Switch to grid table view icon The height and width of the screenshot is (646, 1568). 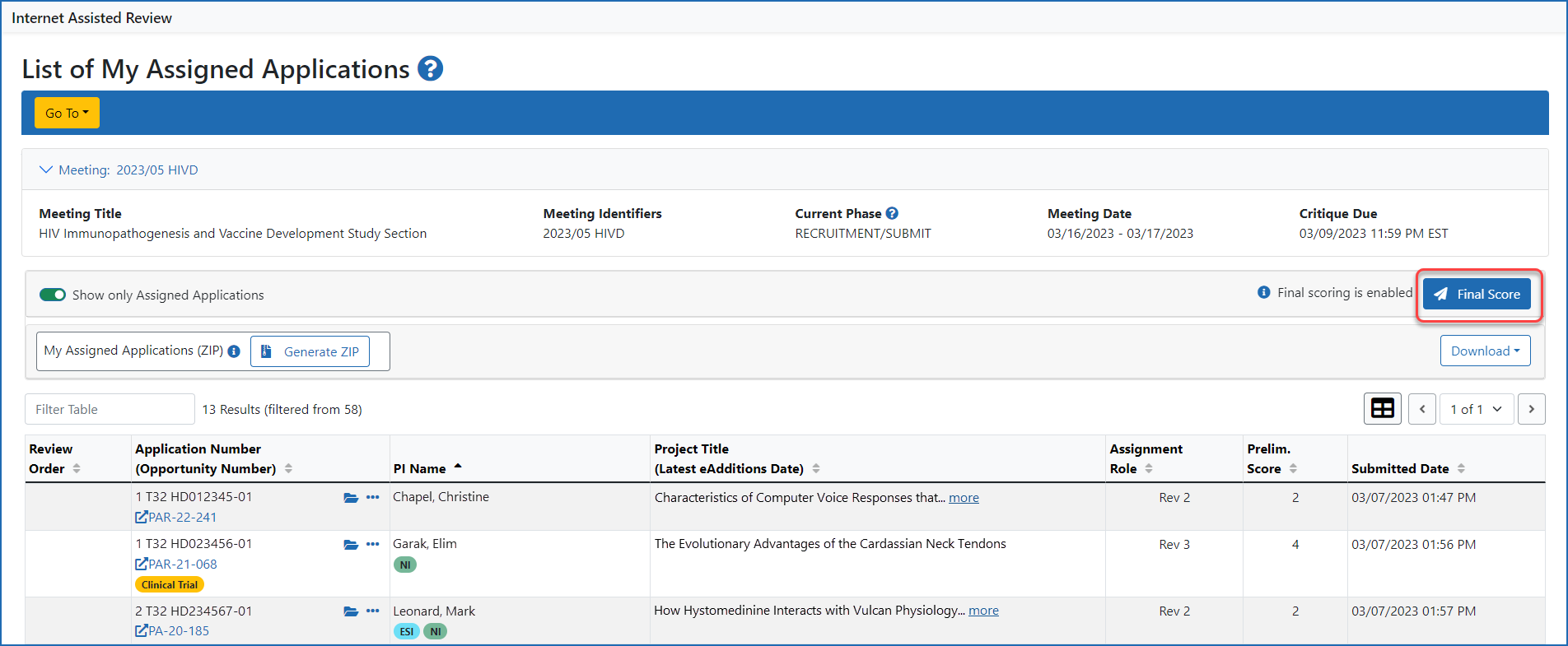[1383, 409]
